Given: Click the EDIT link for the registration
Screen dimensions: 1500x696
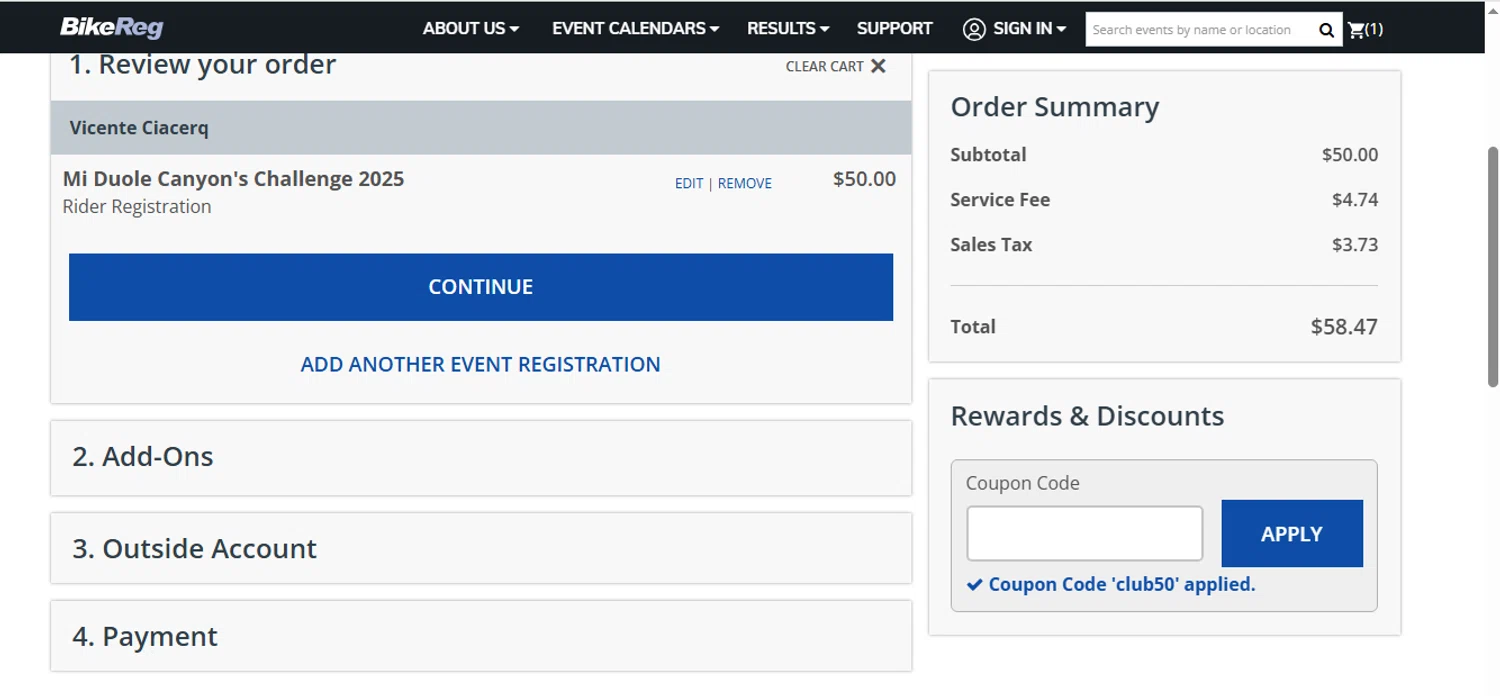Looking at the screenshot, I should pos(689,183).
